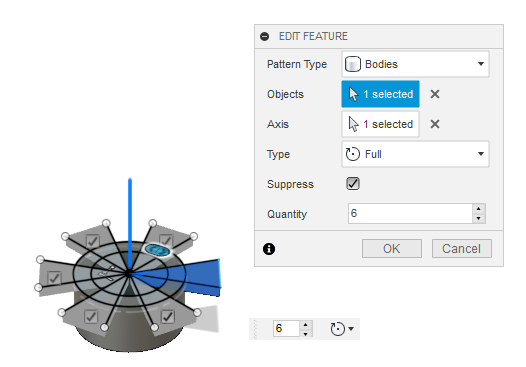Activate the Axis '1 selected' selector
The height and width of the screenshot is (367, 526).
[x=380, y=124]
